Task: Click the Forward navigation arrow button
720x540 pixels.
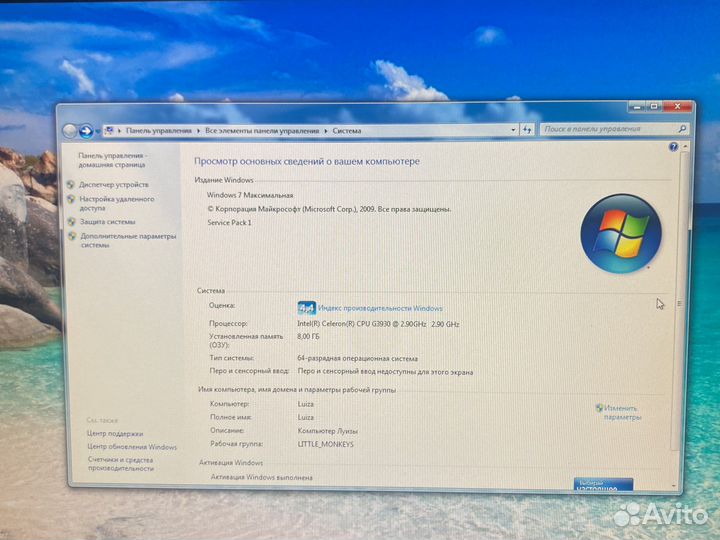Action: (86, 131)
